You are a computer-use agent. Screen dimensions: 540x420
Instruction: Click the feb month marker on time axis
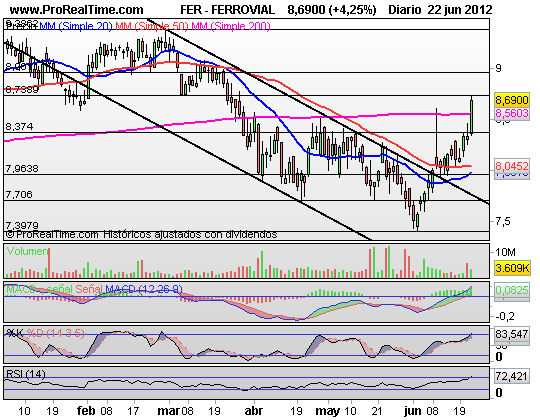tap(86, 411)
